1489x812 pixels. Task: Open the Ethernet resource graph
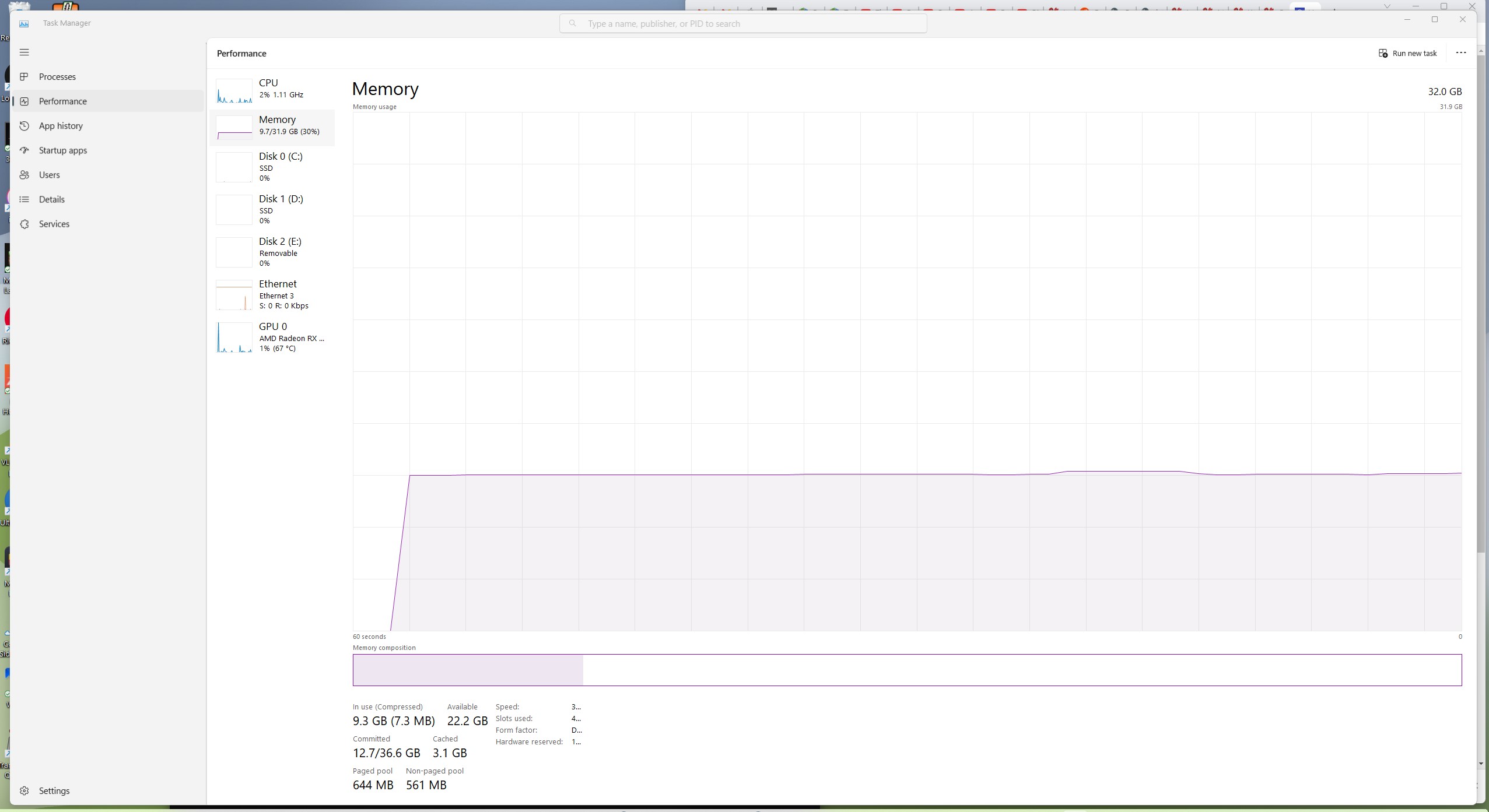click(x=272, y=294)
